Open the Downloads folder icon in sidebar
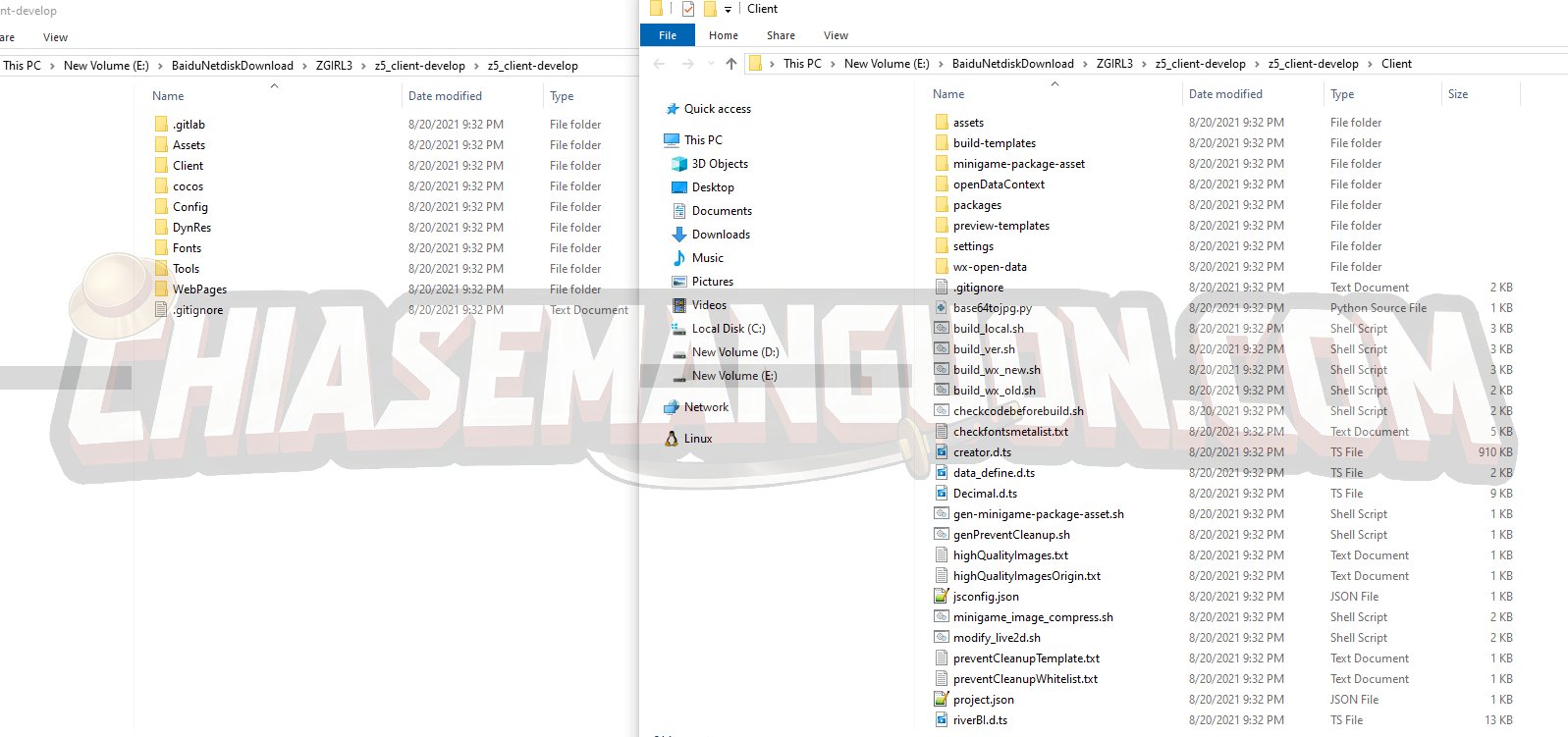 678,235
